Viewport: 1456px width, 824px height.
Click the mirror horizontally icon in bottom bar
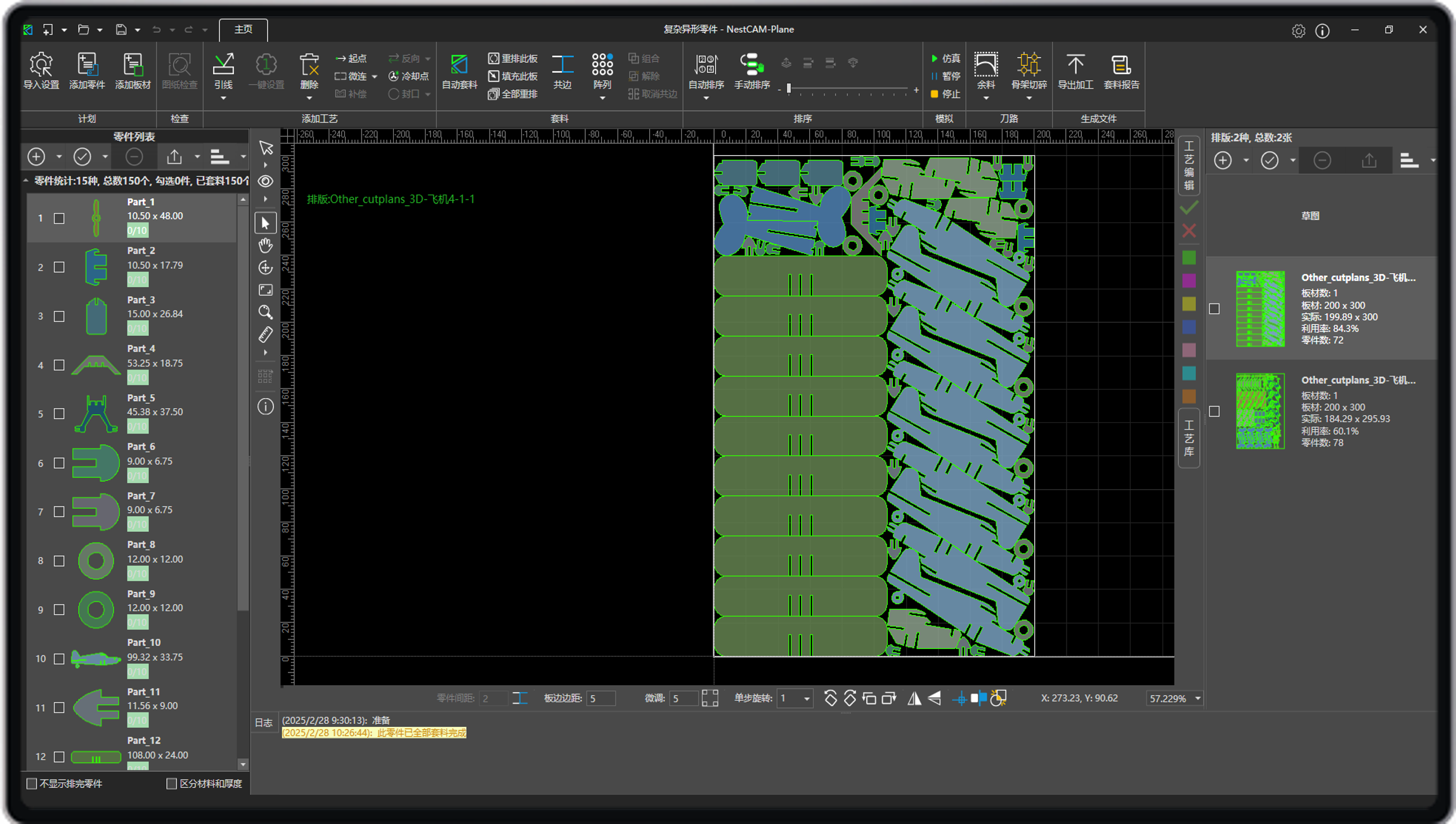tap(914, 698)
